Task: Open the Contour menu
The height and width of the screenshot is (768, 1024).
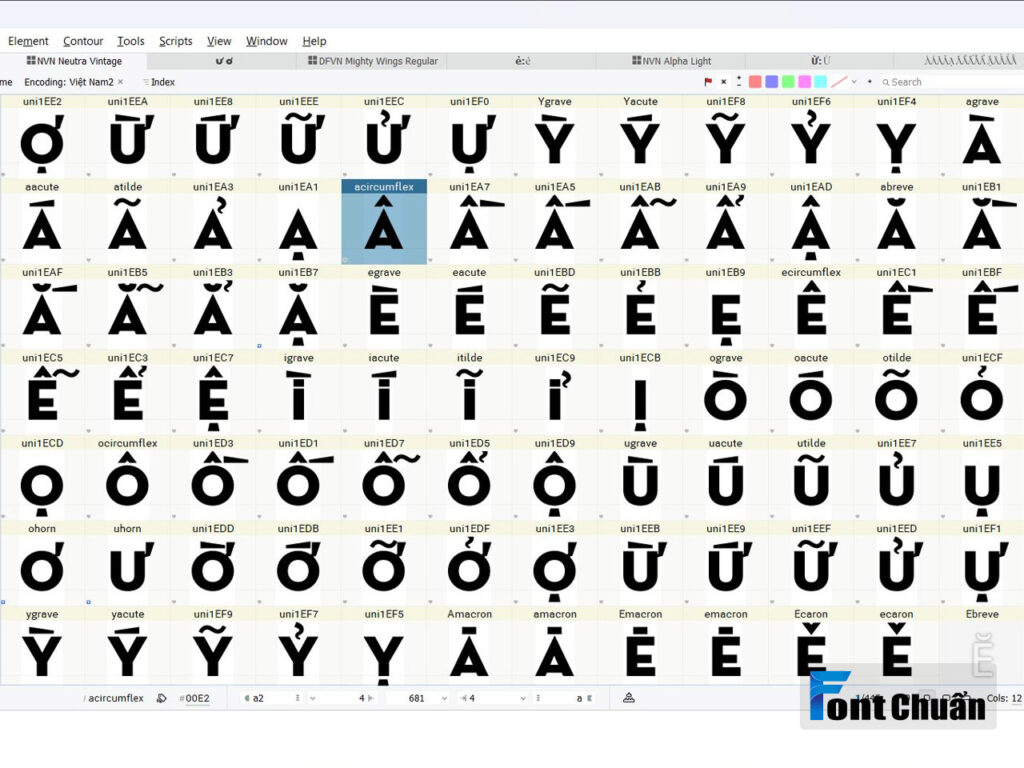Action: (83, 41)
